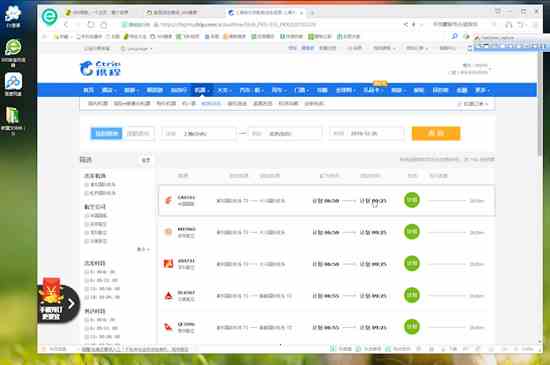Click the browser home icon
This screenshot has height=365, width=550.
pos(104,25)
